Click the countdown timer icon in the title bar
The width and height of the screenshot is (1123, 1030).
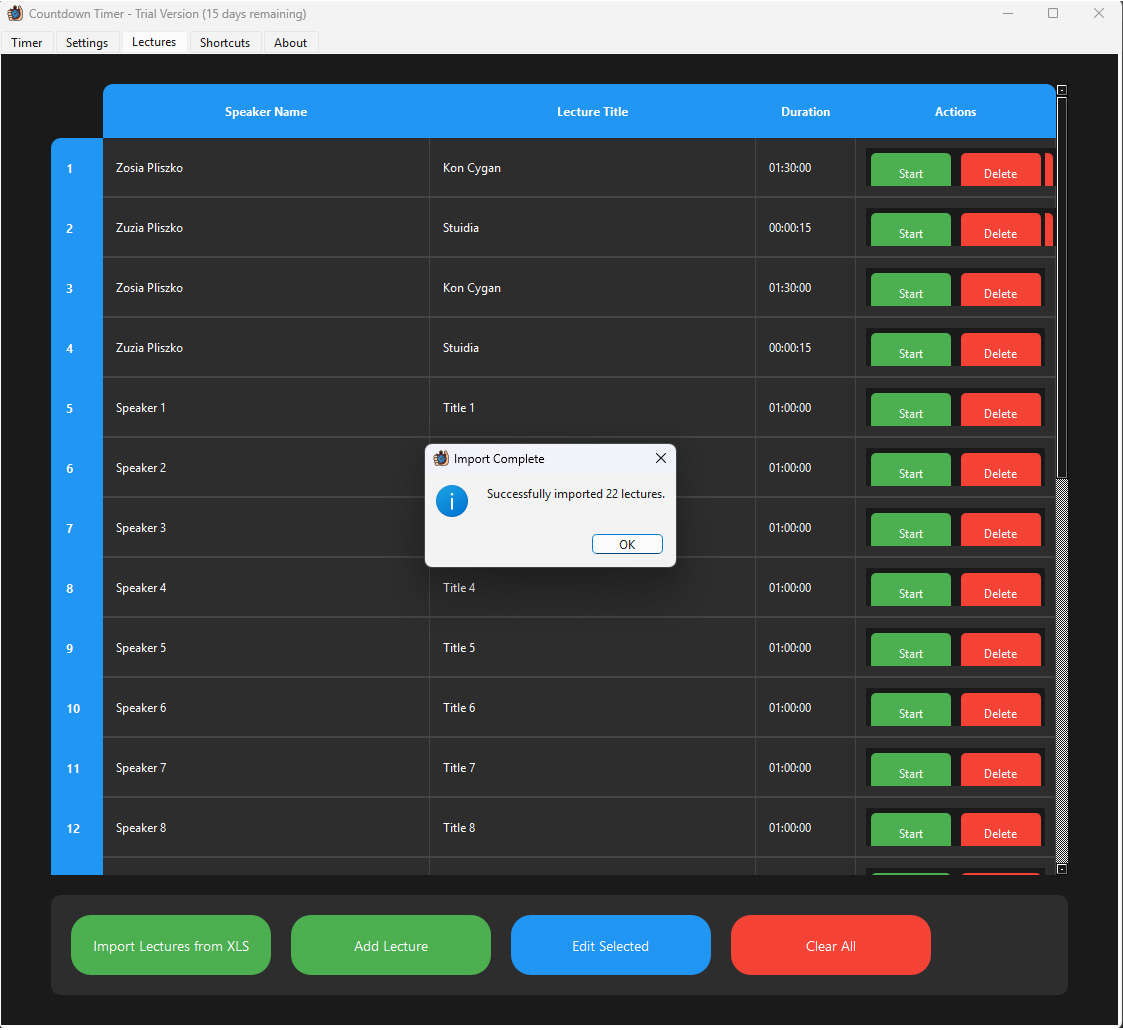coord(13,13)
